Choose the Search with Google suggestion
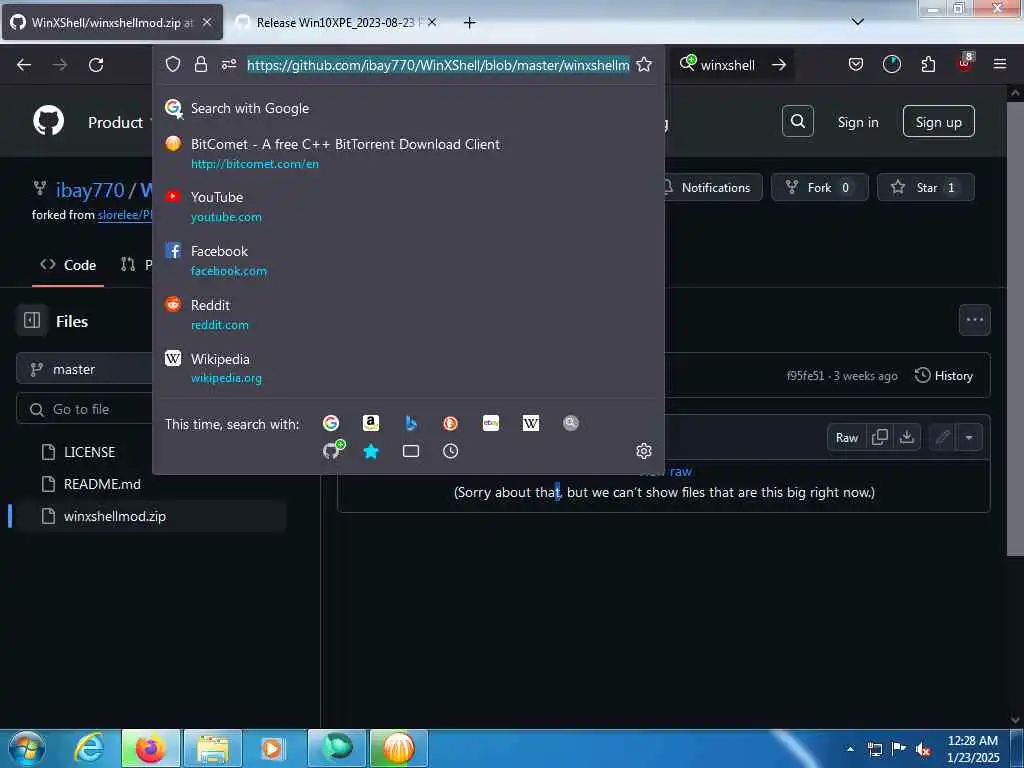The height and width of the screenshot is (768, 1024). tap(408, 108)
